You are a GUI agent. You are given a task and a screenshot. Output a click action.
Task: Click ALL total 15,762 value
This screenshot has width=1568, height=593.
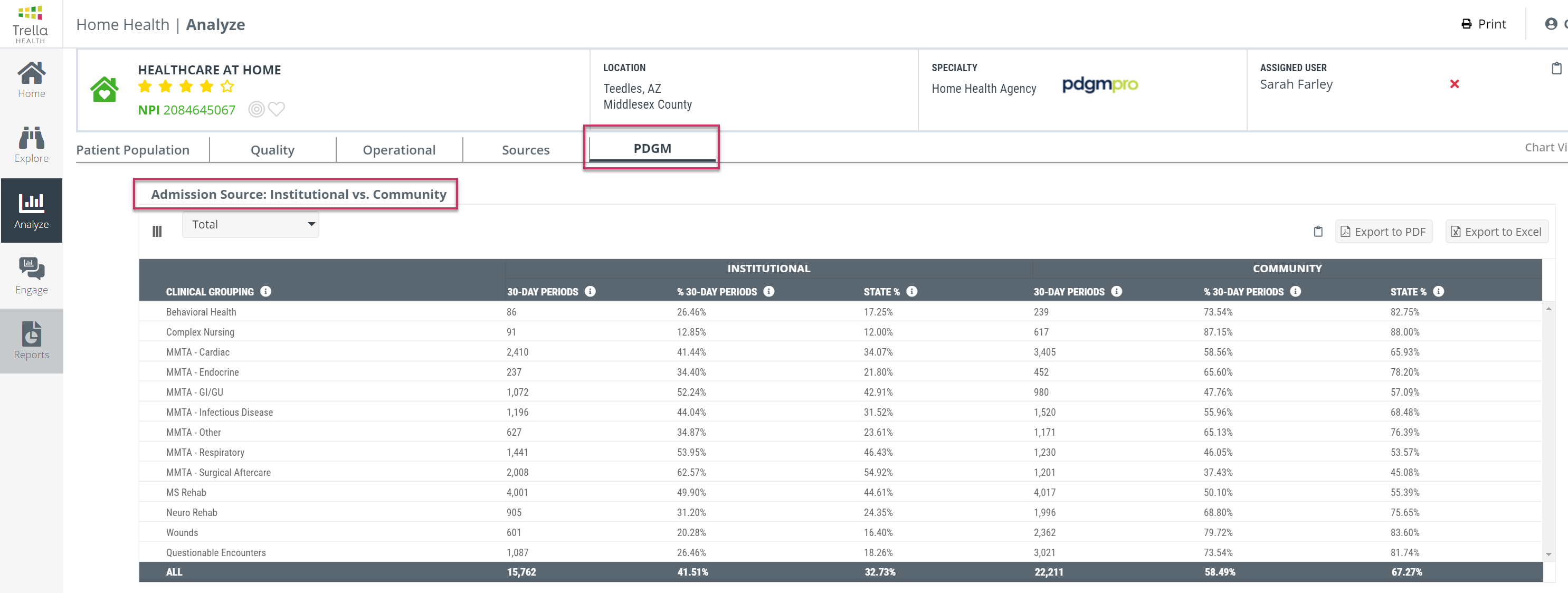tap(521, 572)
